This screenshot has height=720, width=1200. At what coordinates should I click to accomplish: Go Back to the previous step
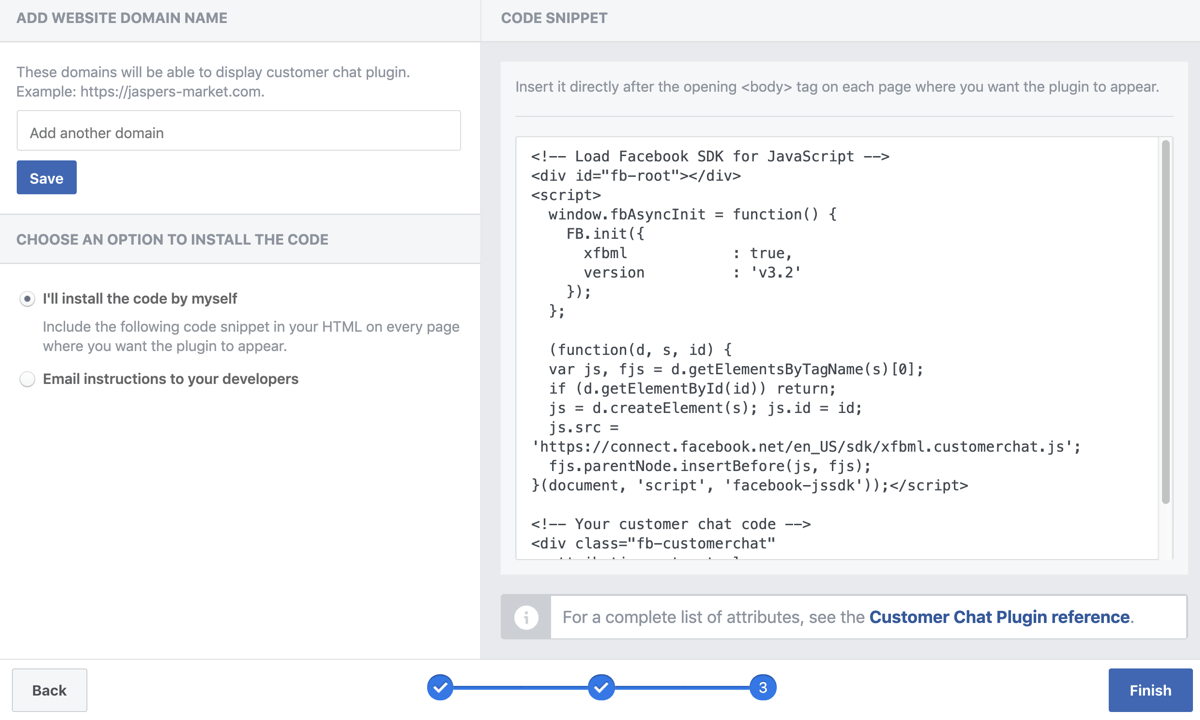click(49, 690)
